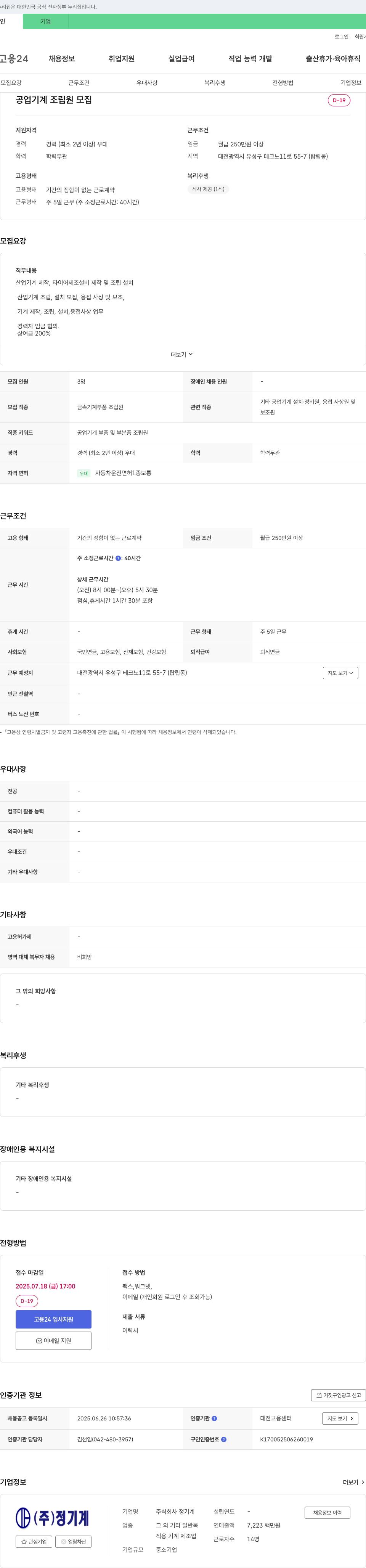Screen dimensions: 366x1568
Task: Click 근로자수 value 14명
Action: (x=253, y=1539)
